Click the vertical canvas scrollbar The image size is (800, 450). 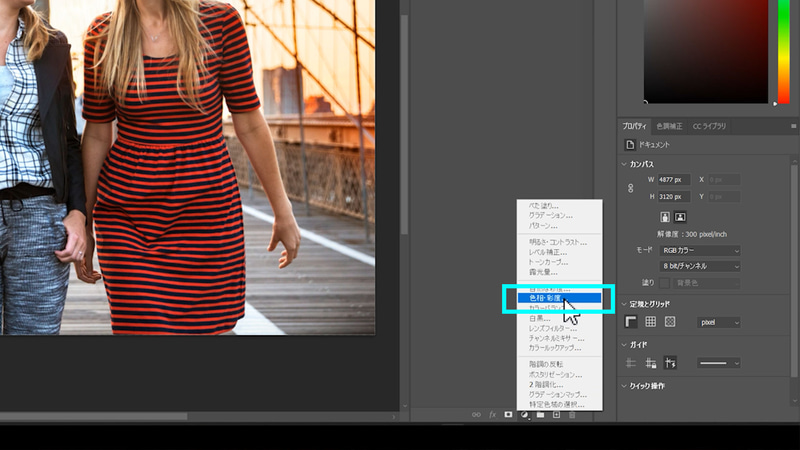click(405, 125)
